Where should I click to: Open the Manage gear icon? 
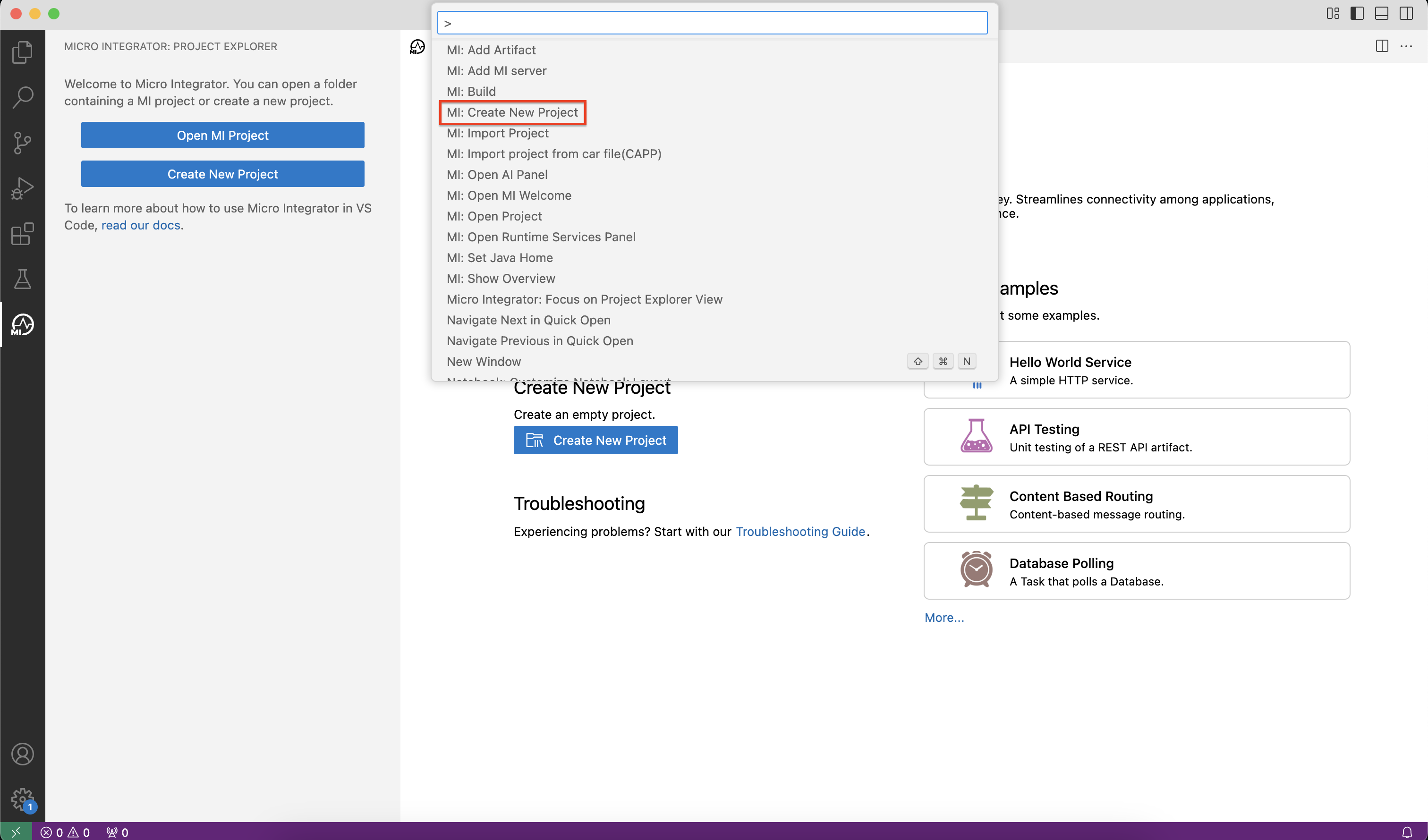[22, 800]
